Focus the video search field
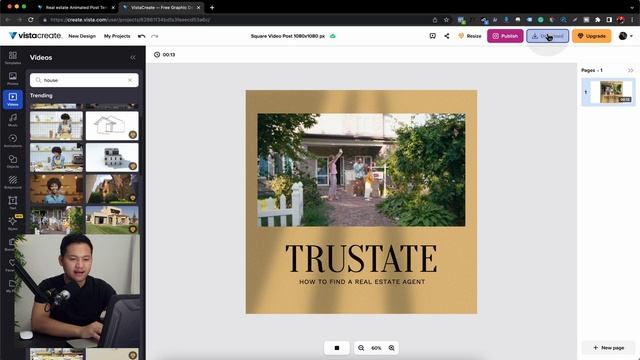Viewport: 640px width, 360px height. [x=84, y=80]
